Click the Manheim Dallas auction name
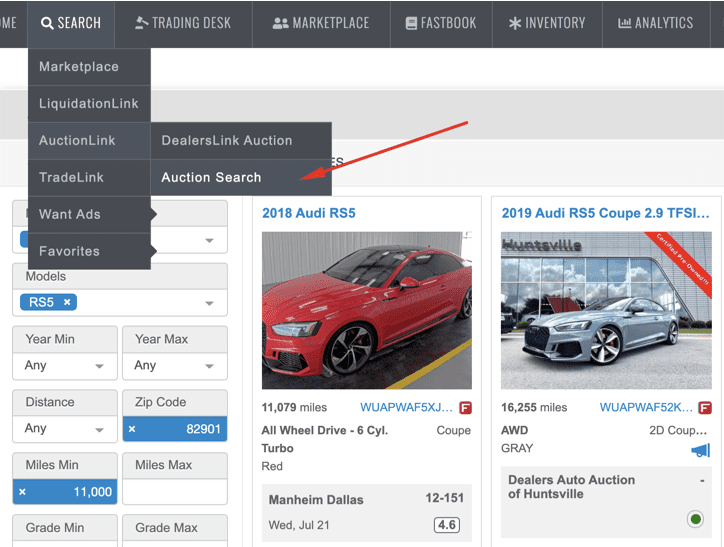This screenshot has height=547, width=724. 316,500
